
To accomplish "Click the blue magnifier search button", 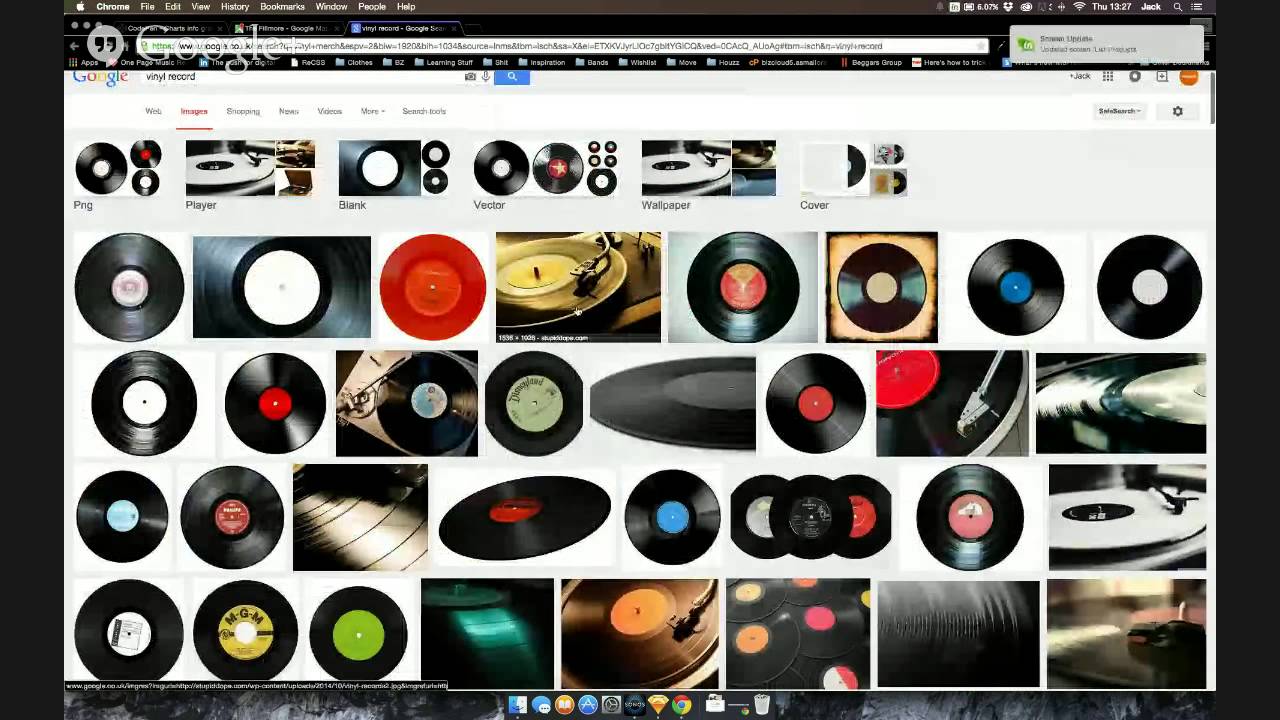I will [x=512, y=77].
